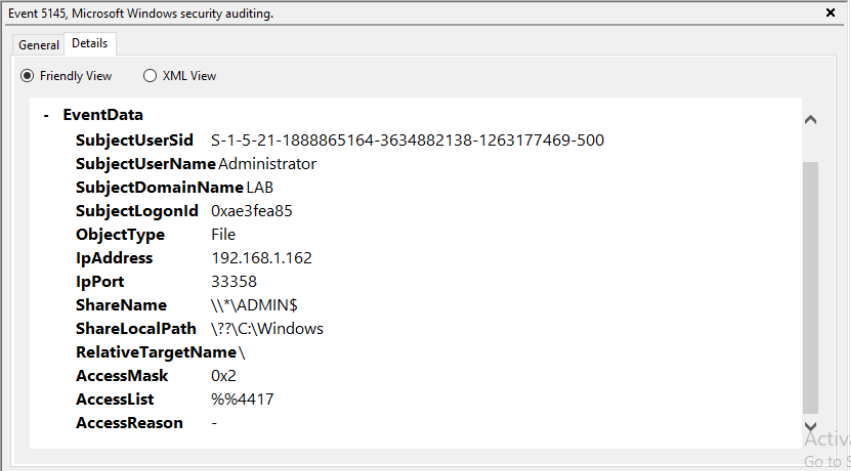Screen dimensions: 851x471
Task: Select the Details tab
Action: 90,44
